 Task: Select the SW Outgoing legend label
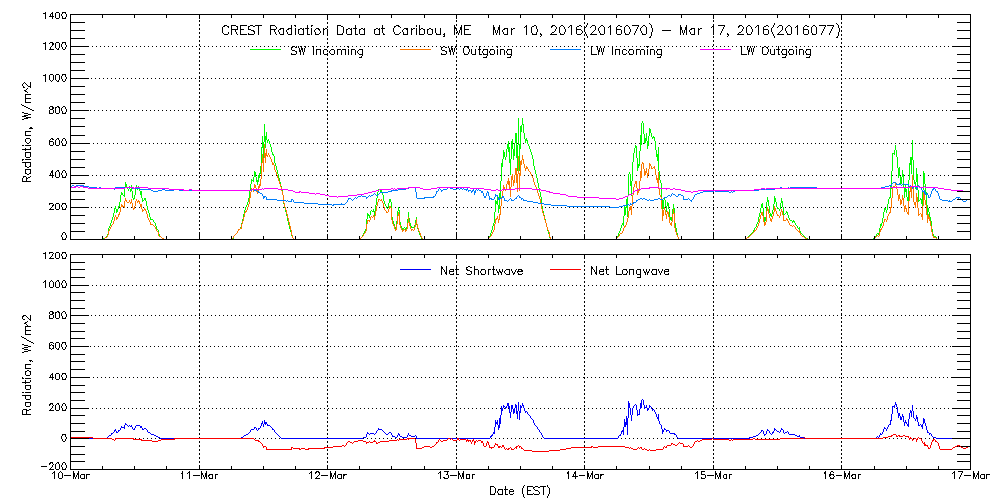click(x=476, y=52)
